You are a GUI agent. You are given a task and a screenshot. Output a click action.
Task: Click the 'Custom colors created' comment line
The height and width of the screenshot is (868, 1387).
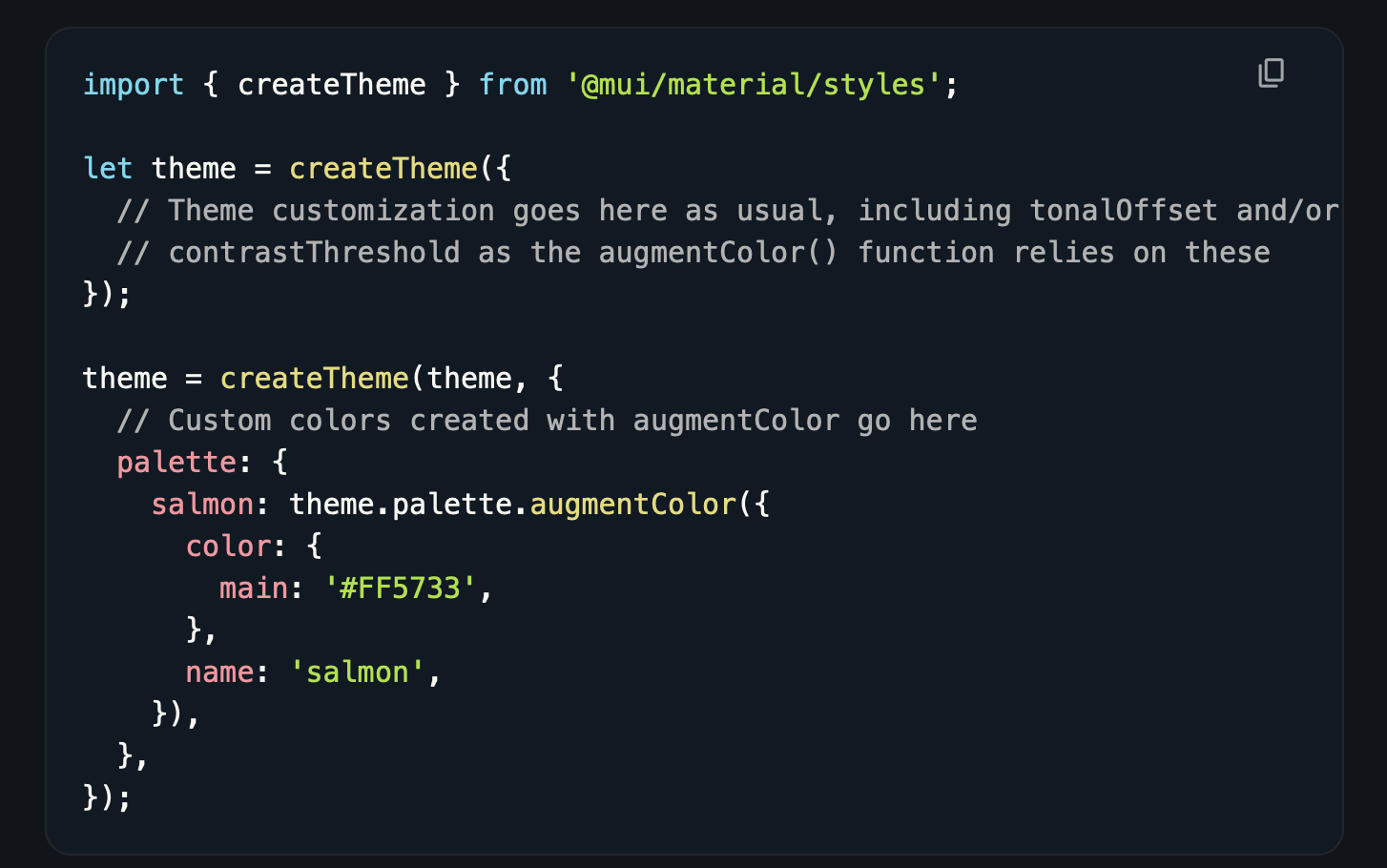[548, 421]
